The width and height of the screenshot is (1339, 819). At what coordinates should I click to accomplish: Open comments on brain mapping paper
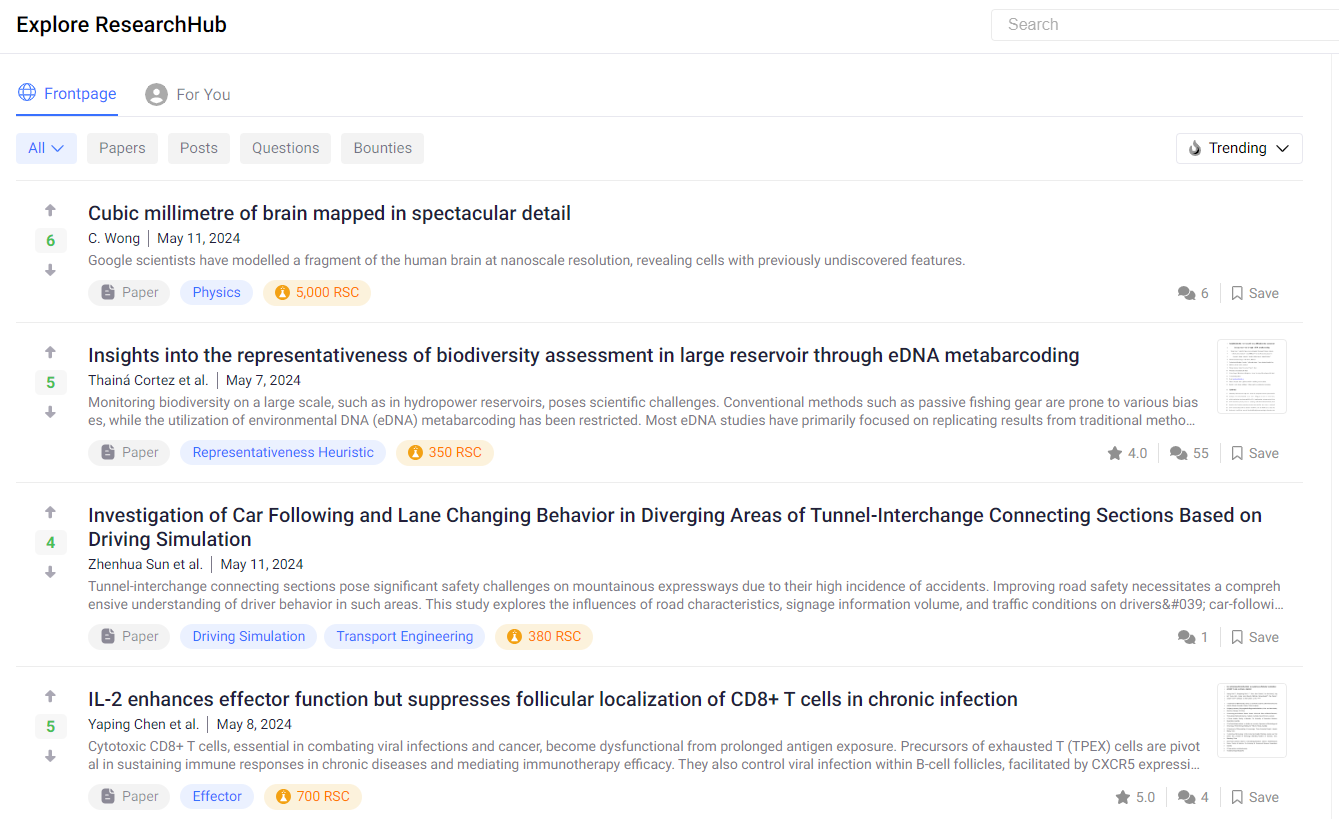(x=1193, y=293)
